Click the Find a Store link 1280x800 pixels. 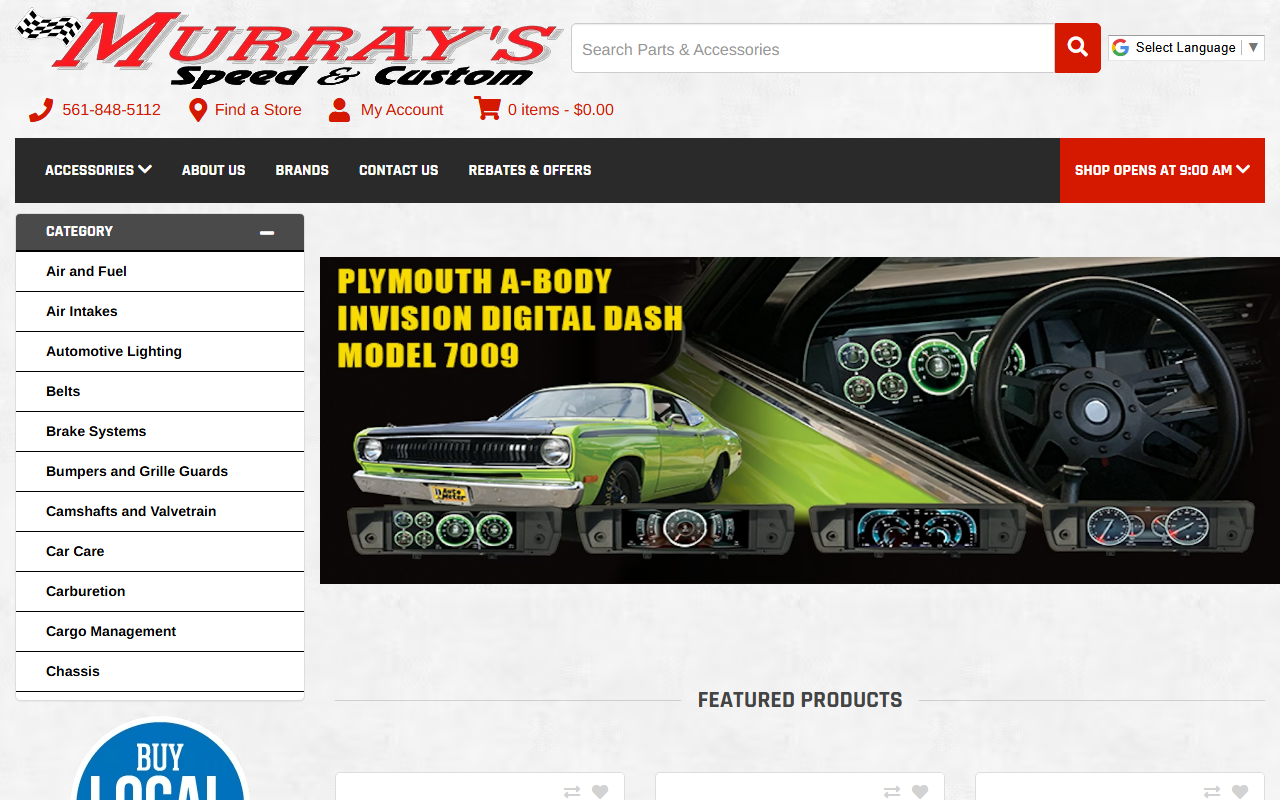[x=258, y=110]
